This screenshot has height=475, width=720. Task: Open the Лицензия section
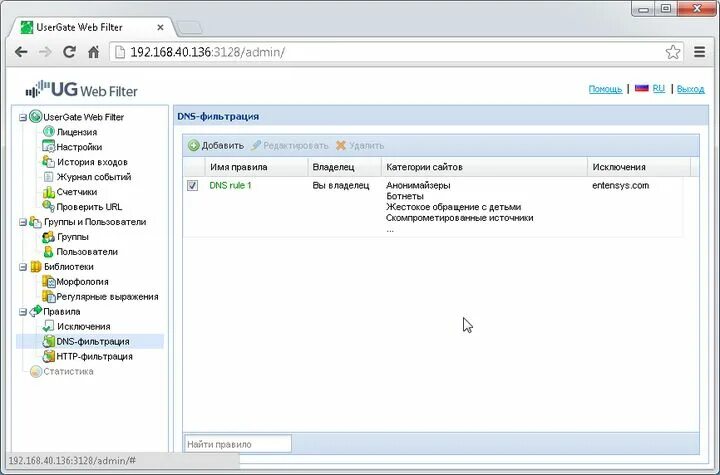(77, 132)
